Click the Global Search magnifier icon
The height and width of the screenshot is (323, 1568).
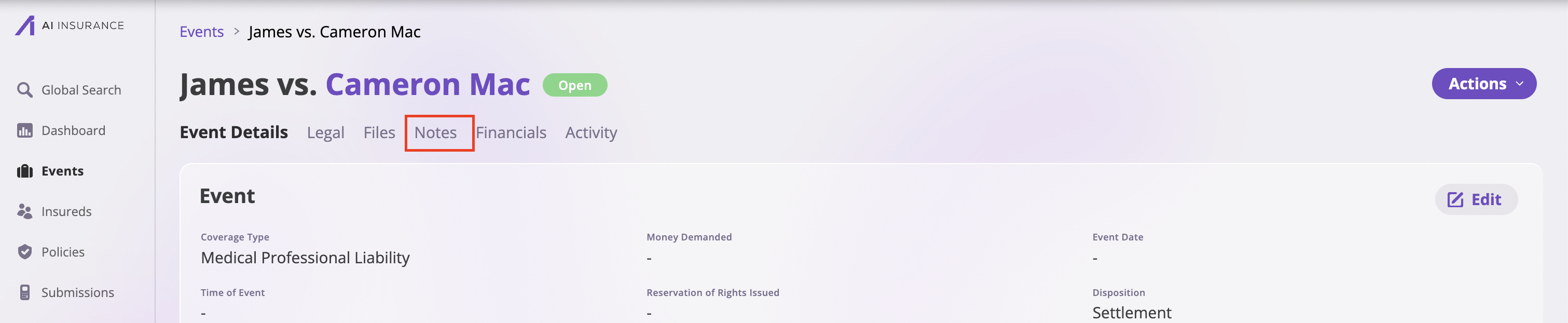(x=25, y=90)
